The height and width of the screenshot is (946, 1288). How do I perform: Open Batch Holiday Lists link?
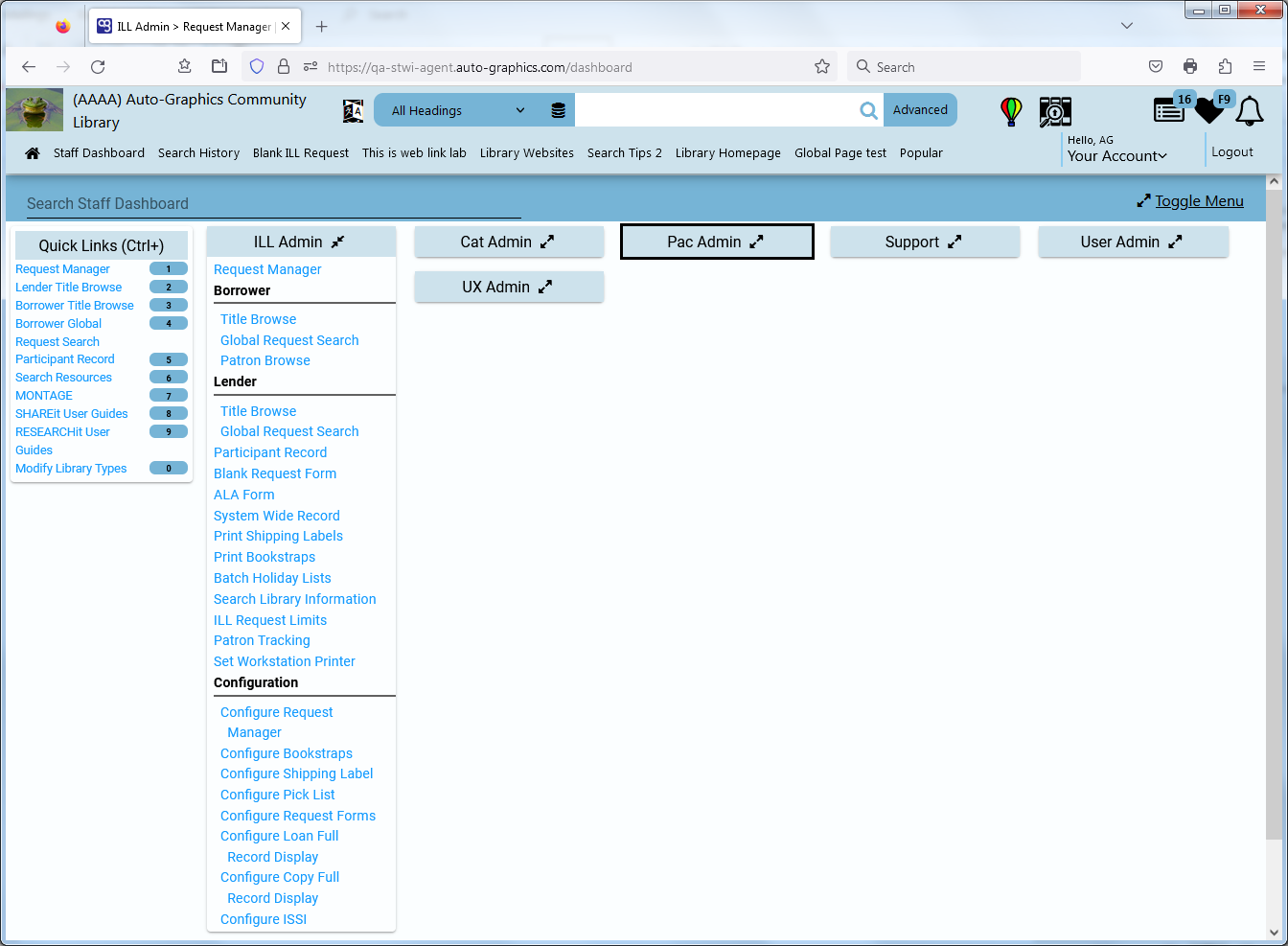pos(272,578)
